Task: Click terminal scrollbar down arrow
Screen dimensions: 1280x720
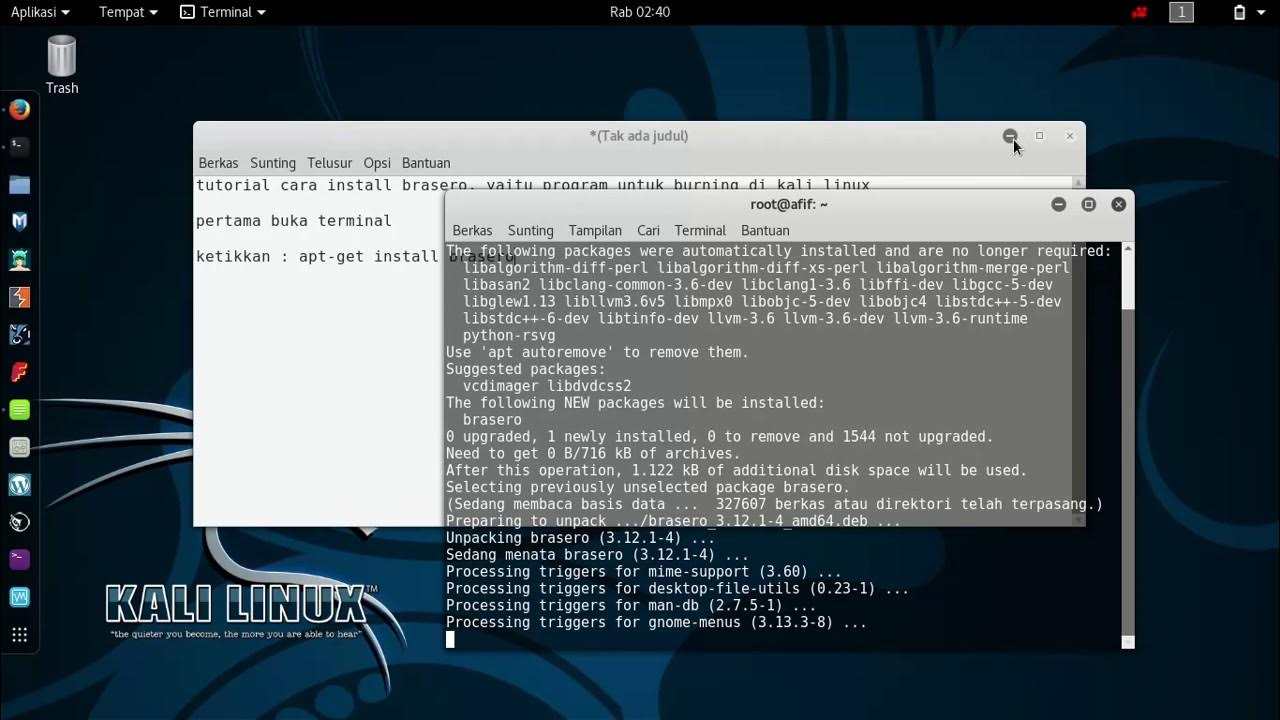Action: click(x=1128, y=642)
